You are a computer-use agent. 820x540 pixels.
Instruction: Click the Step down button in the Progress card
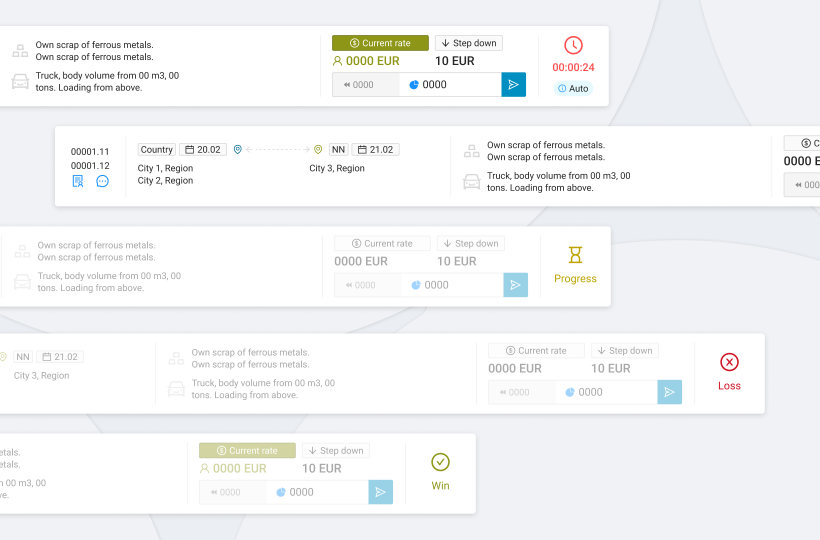[470, 244]
